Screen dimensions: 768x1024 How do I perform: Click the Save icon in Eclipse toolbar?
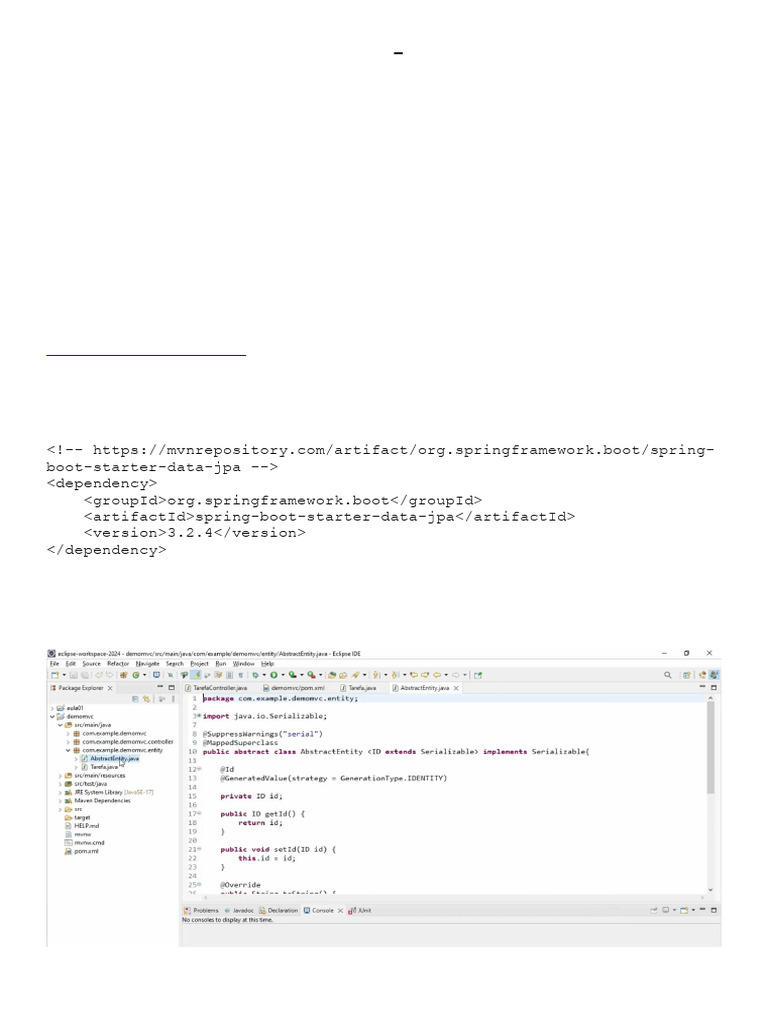coord(73,675)
